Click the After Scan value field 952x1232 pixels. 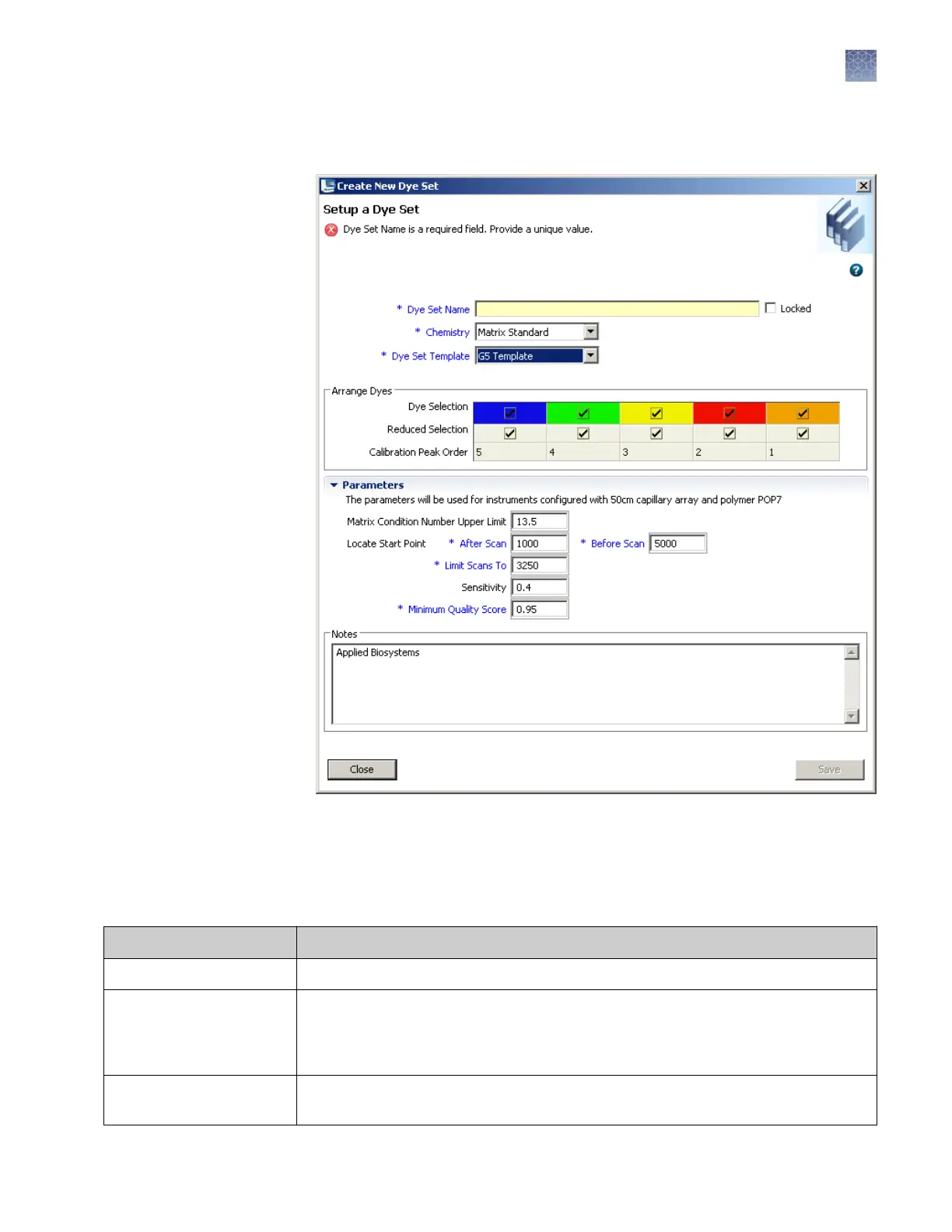pyautogui.click(x=540, y=543)
